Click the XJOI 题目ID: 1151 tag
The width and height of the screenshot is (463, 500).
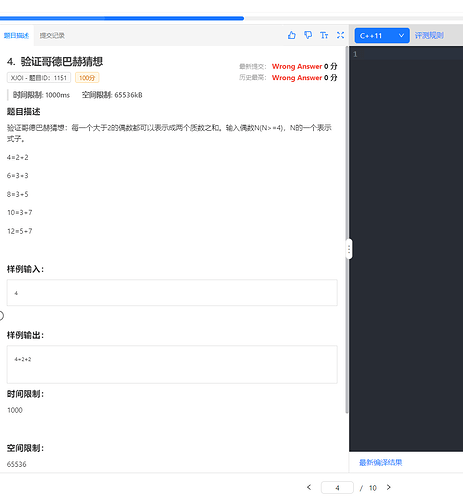tap(39, 78)
